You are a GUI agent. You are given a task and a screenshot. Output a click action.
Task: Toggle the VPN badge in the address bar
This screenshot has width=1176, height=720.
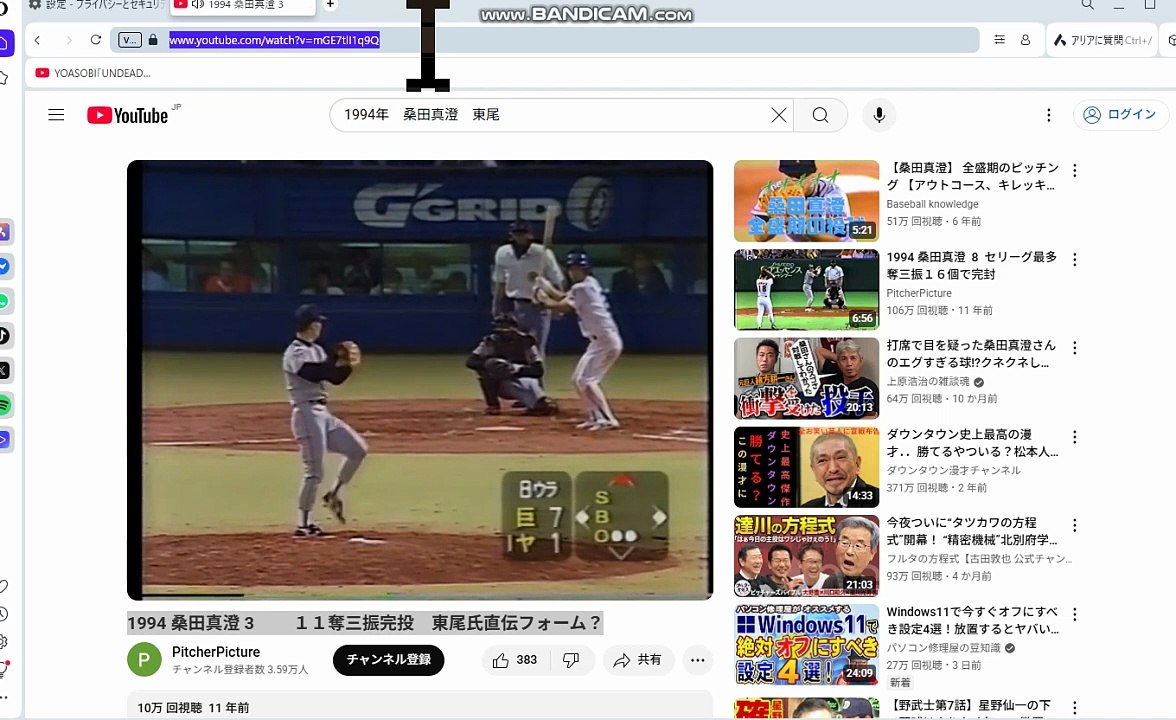point(129,40)
